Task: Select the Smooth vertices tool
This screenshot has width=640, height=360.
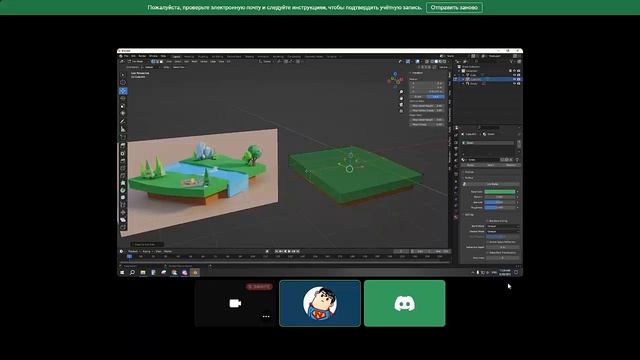Action: point(123,198)
